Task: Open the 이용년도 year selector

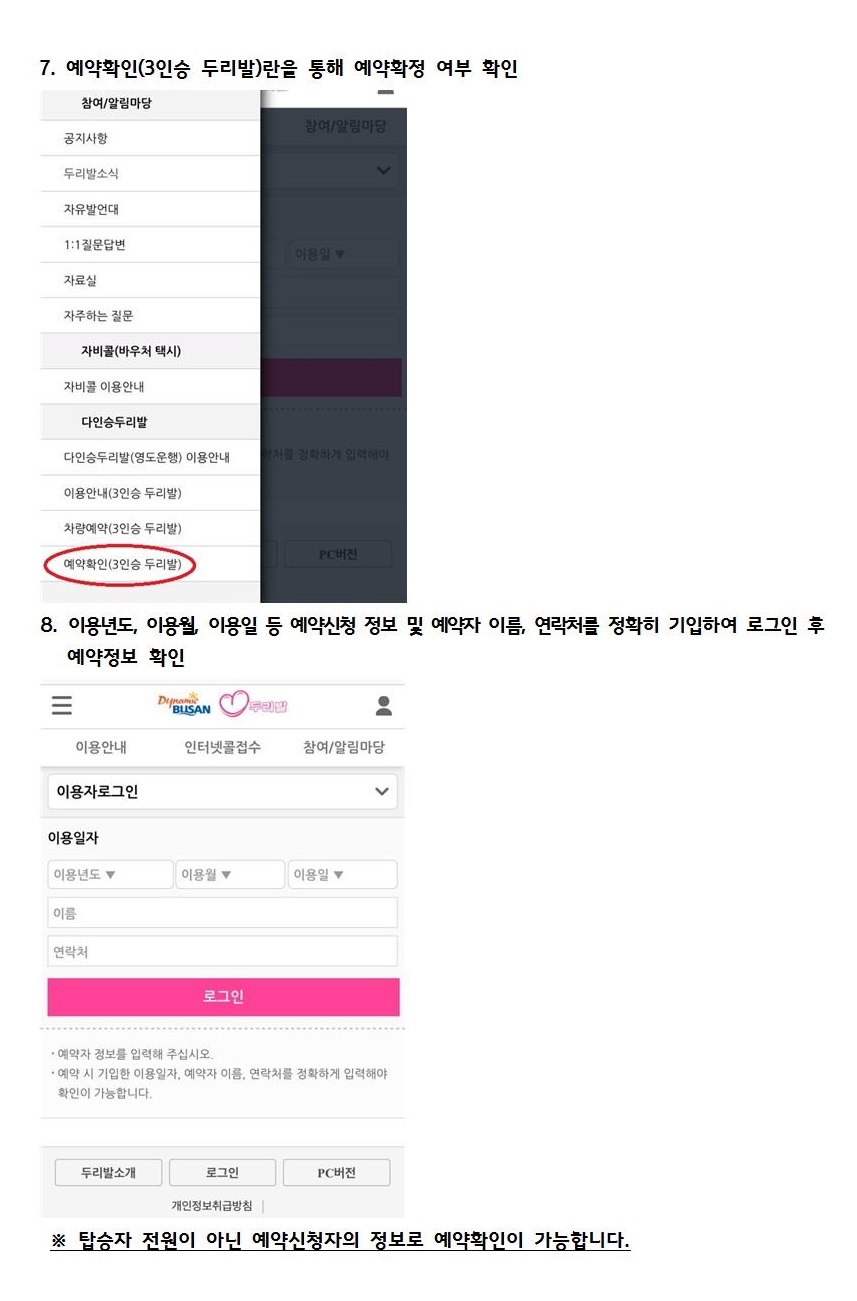Action: tap(110, 875)
